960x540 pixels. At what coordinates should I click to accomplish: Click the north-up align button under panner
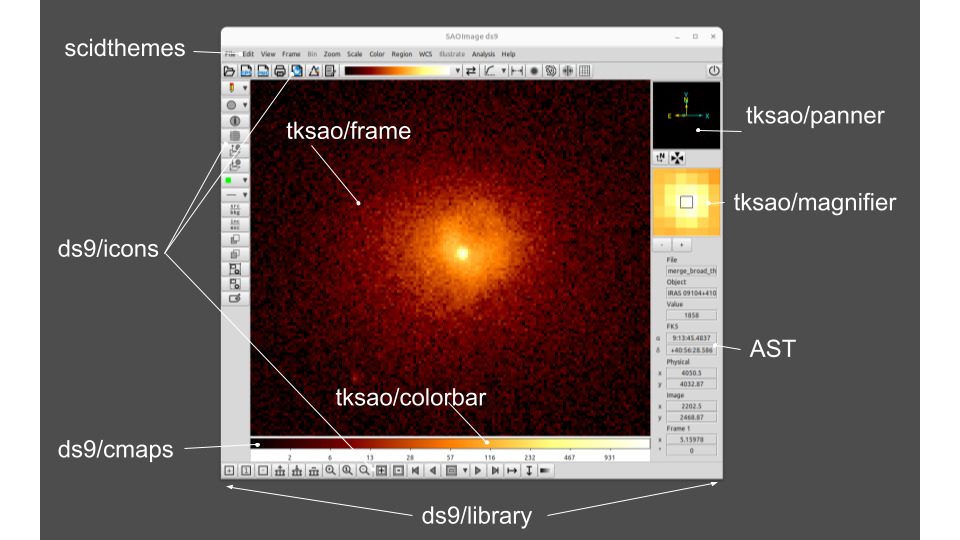(x=661, y=158)
